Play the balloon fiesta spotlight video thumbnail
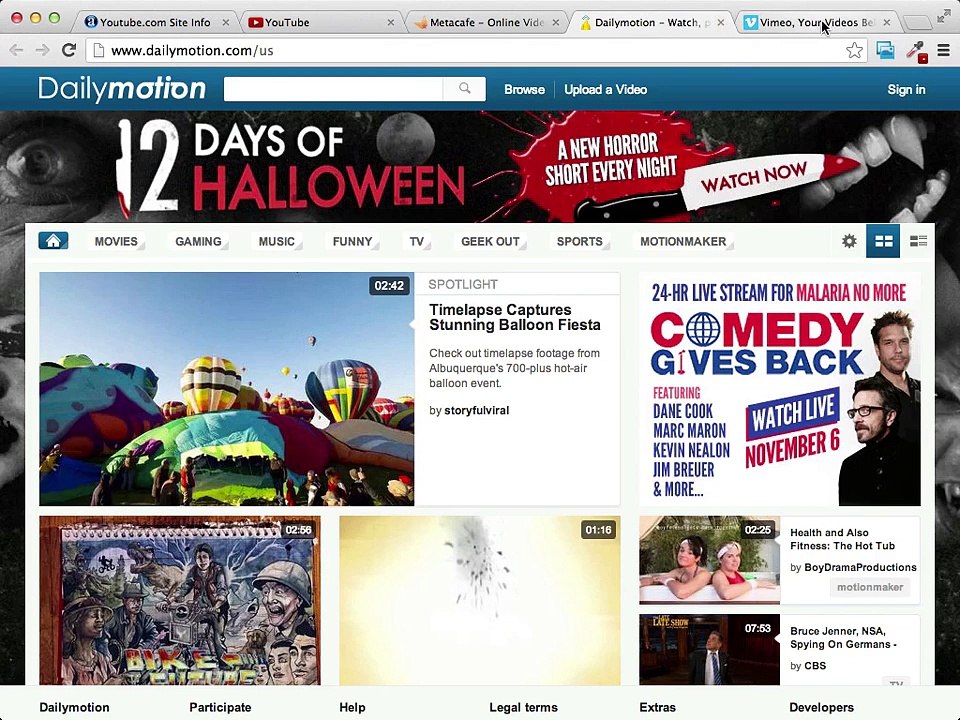The width and height of the screenshot is (960, 720). point(227,389)
